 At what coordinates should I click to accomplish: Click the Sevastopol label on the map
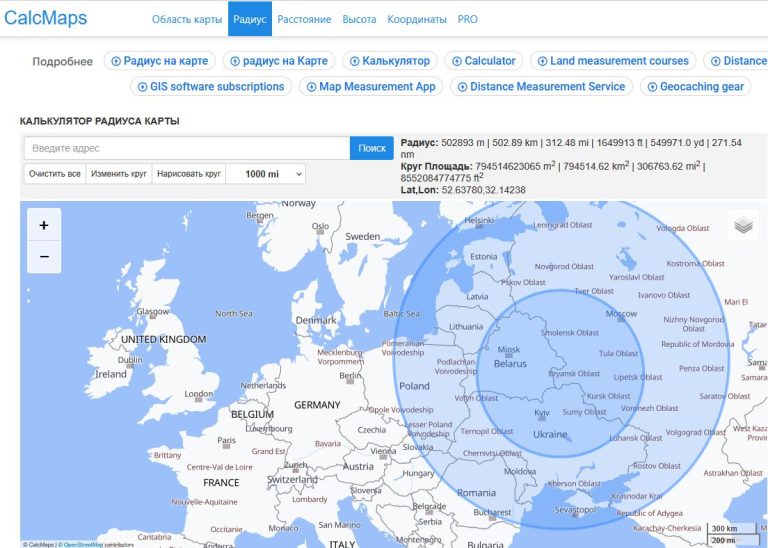point(576,509)
